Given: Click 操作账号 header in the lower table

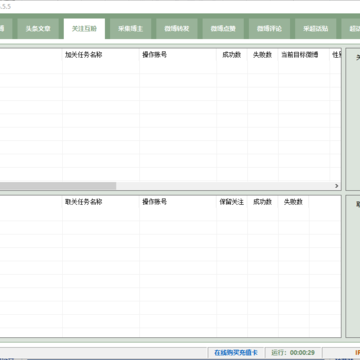Looking at the screenshot, I should [178, 202].
